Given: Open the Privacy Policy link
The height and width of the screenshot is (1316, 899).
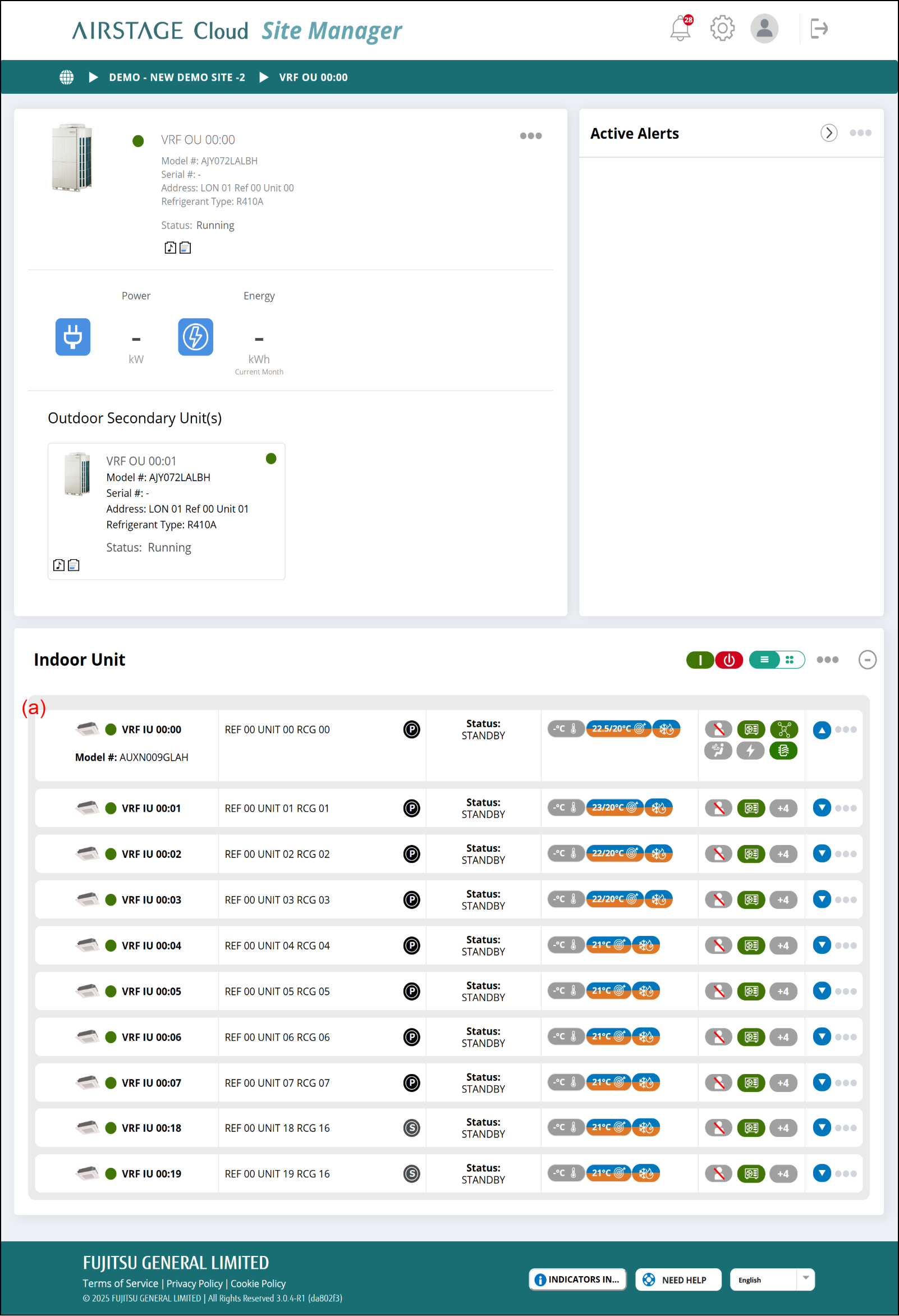Looking at the screenshot, I should (x=194, y=1284).
